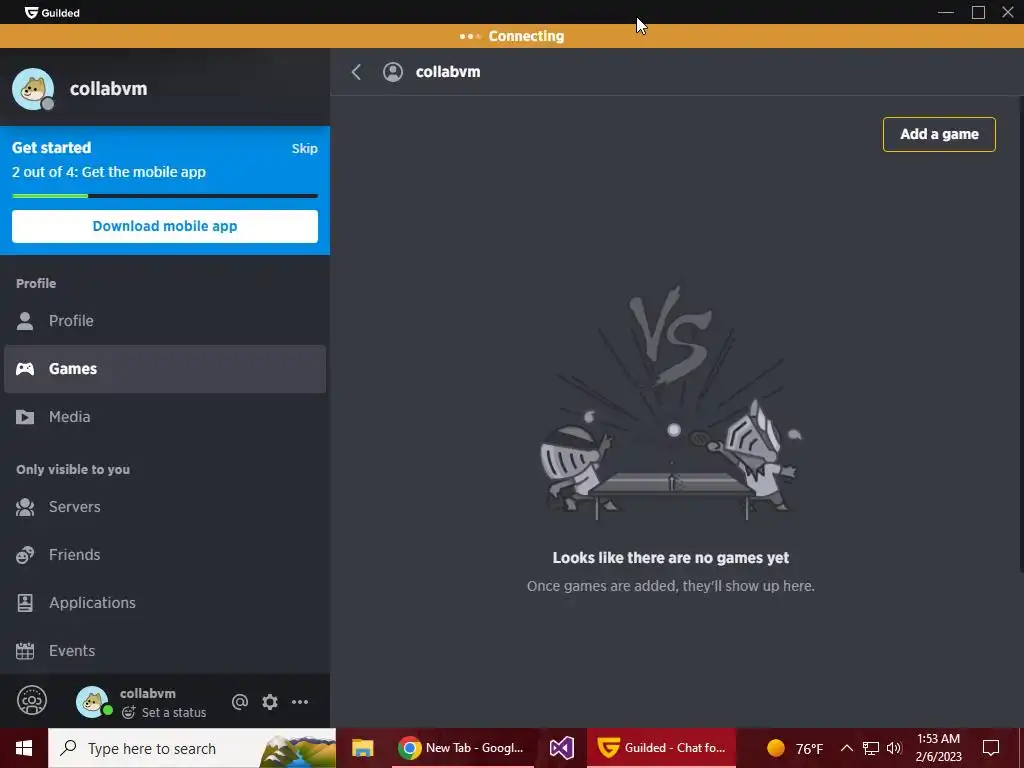Viewport: 1024px width, 768px height.
Task: Click the Guilded taskbar button
Action: [662, 748]
